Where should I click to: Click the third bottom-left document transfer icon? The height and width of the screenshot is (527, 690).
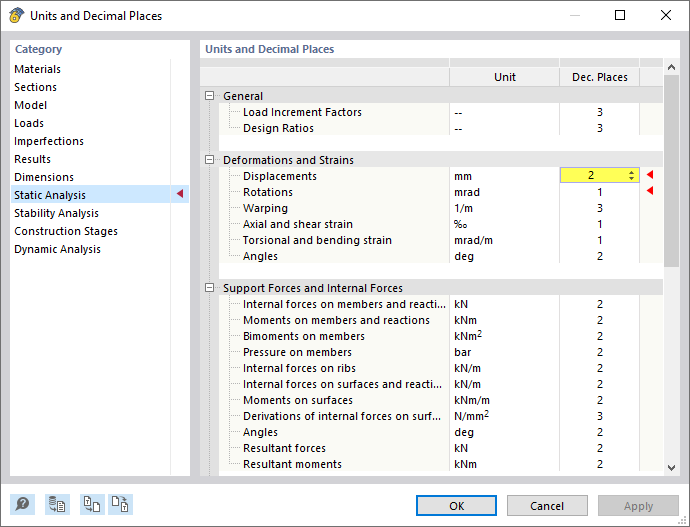[92, 505]
